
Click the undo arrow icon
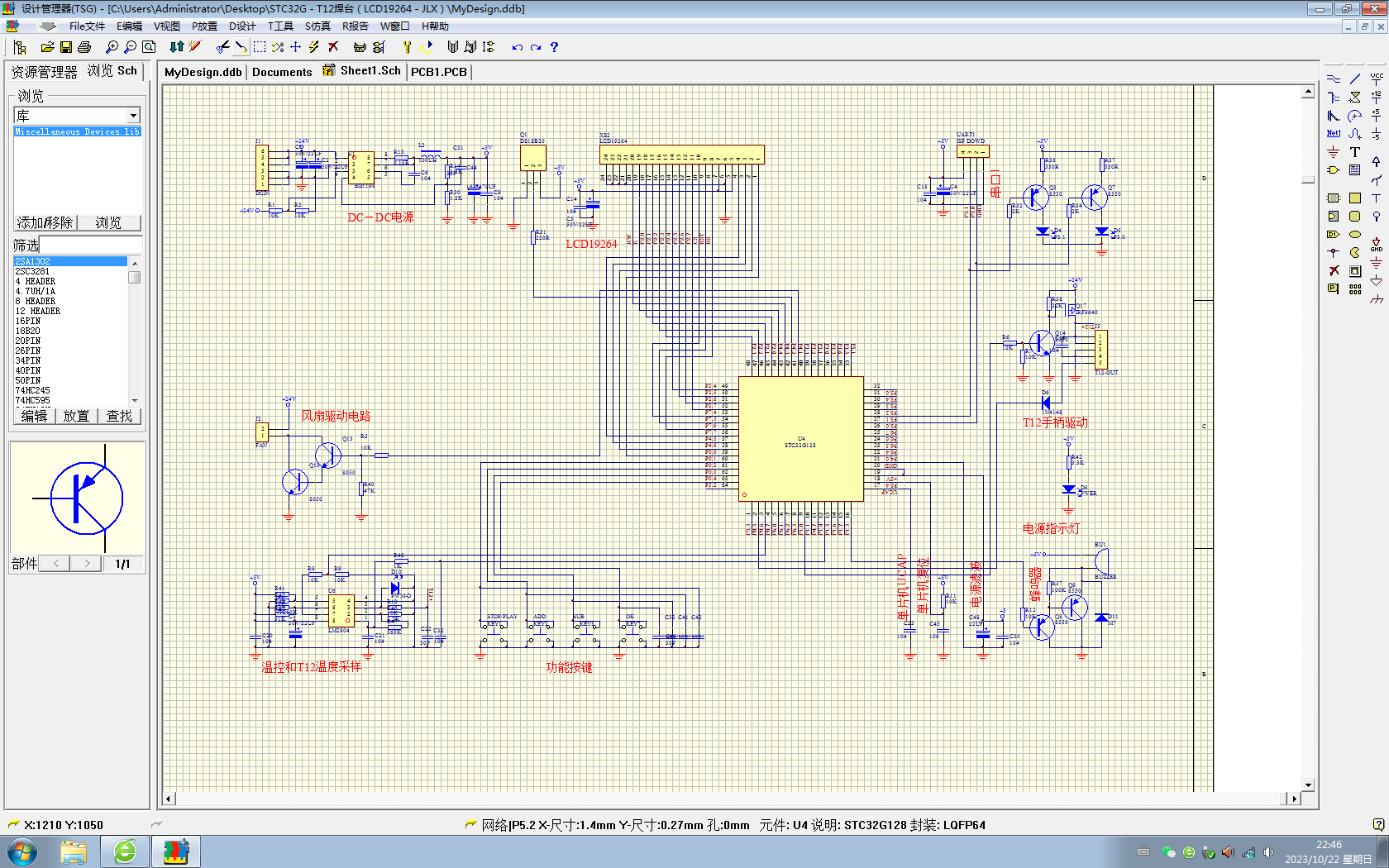[x=517, y=47]
